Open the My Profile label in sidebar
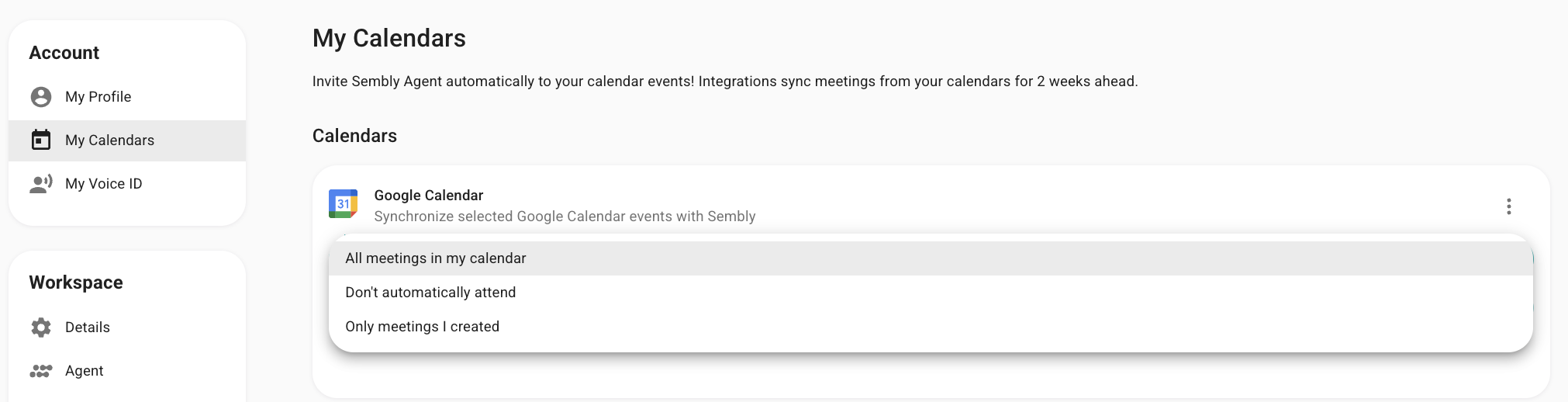The image size is (1568, 402). (x=98, y=97)
